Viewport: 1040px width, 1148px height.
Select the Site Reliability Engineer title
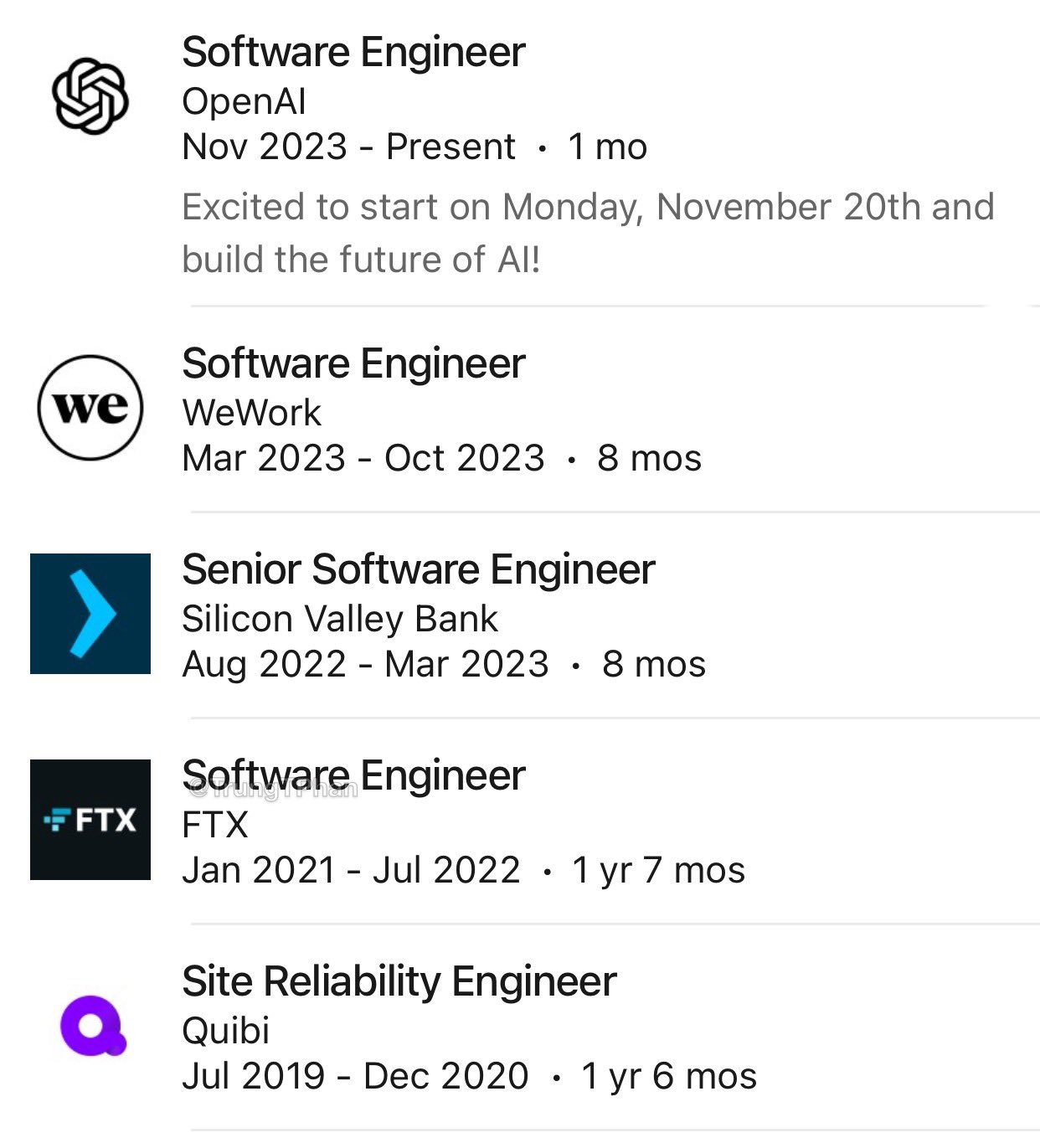(399, 981)
